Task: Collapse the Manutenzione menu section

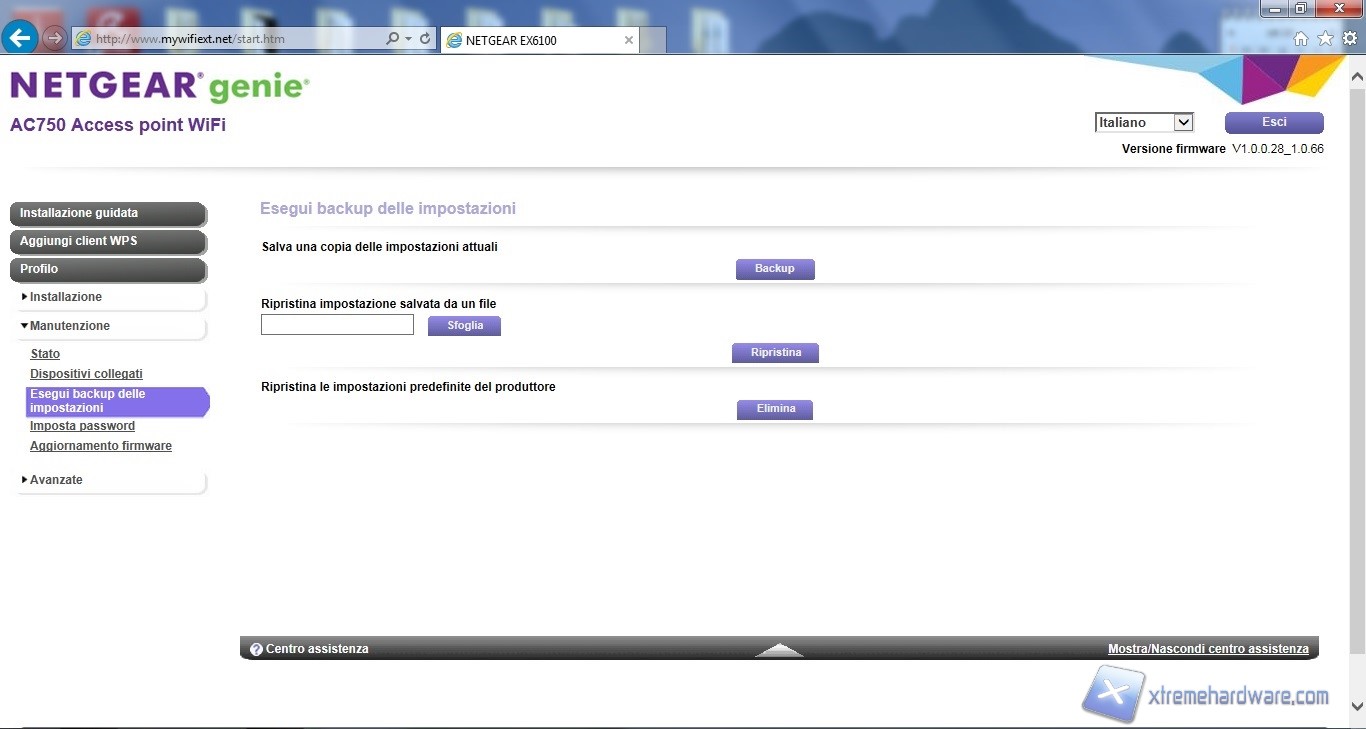Action: click(x=69, y=326)
